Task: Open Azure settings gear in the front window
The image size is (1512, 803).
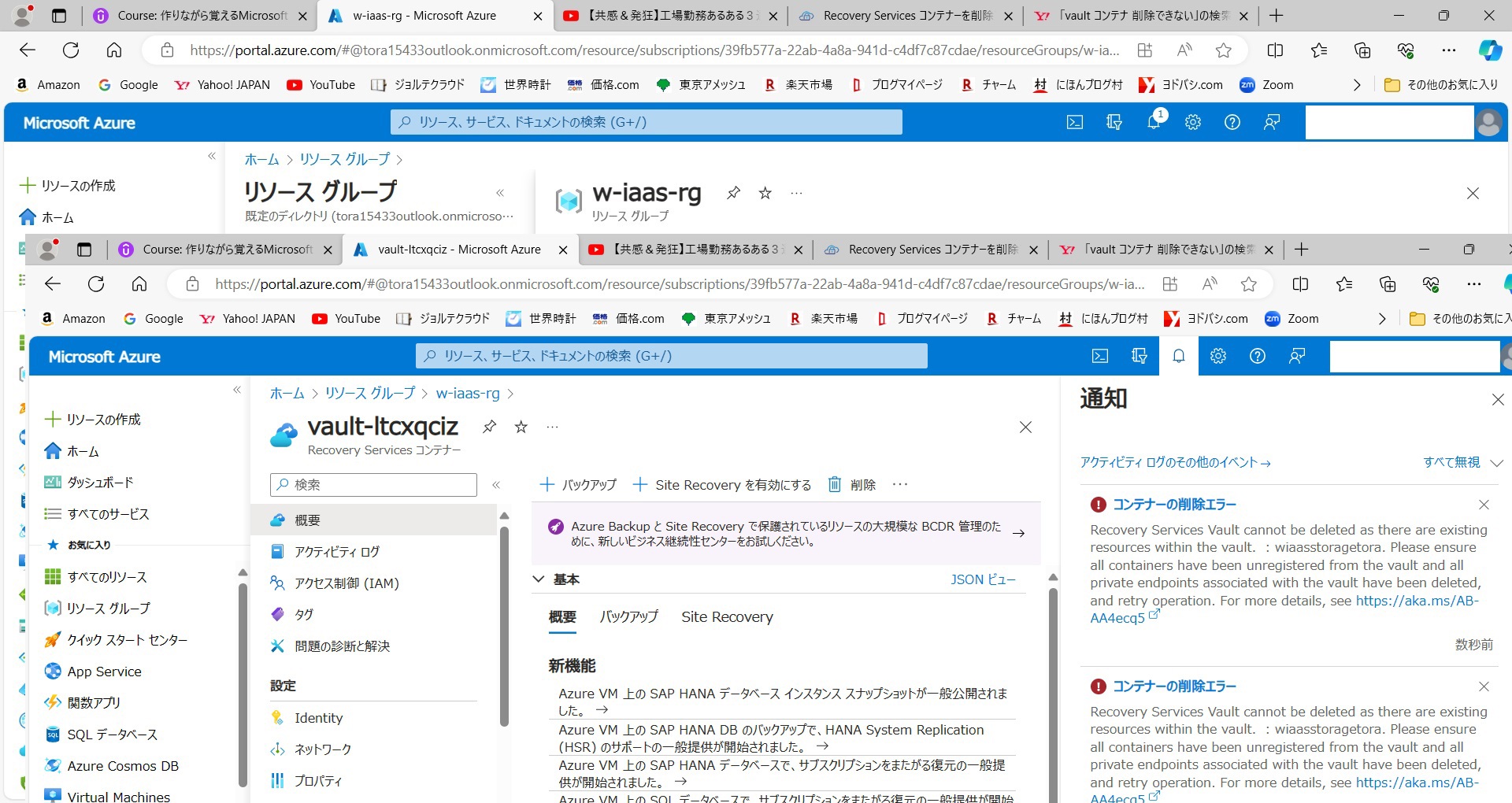Action: click(x=1218, y=356)
